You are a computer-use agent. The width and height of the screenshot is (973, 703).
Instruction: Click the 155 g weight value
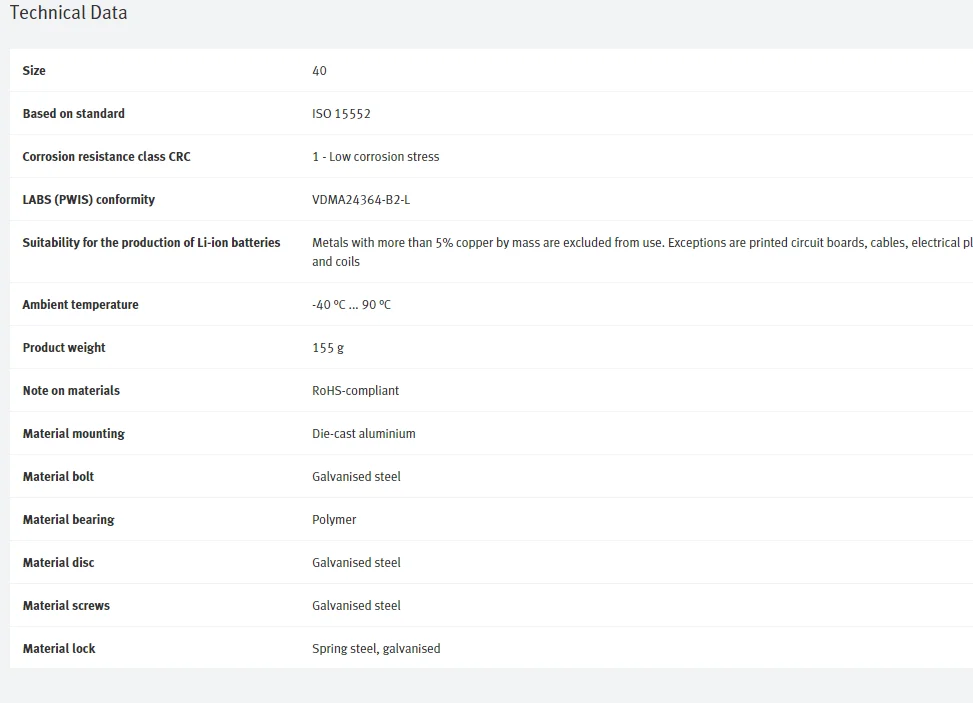[328, 348]
